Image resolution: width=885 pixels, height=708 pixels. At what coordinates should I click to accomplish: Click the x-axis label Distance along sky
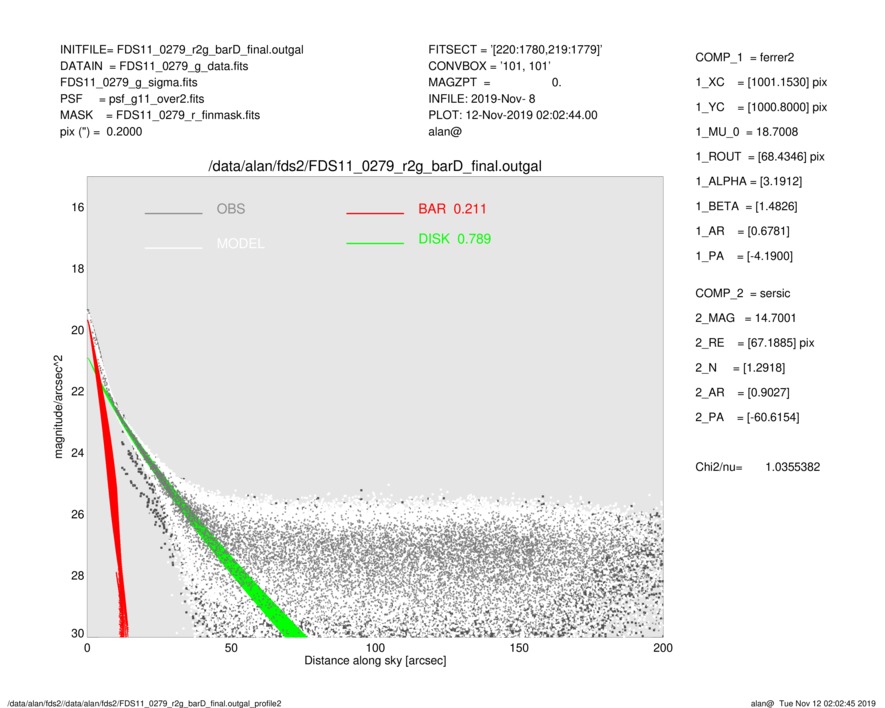click(375, 661)
